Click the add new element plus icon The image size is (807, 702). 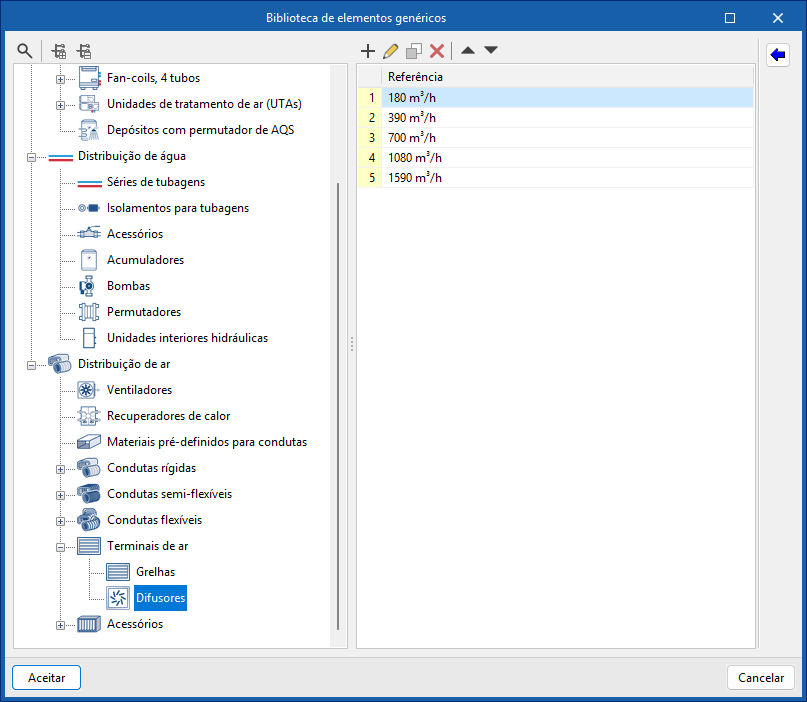(x=367, y=50)
